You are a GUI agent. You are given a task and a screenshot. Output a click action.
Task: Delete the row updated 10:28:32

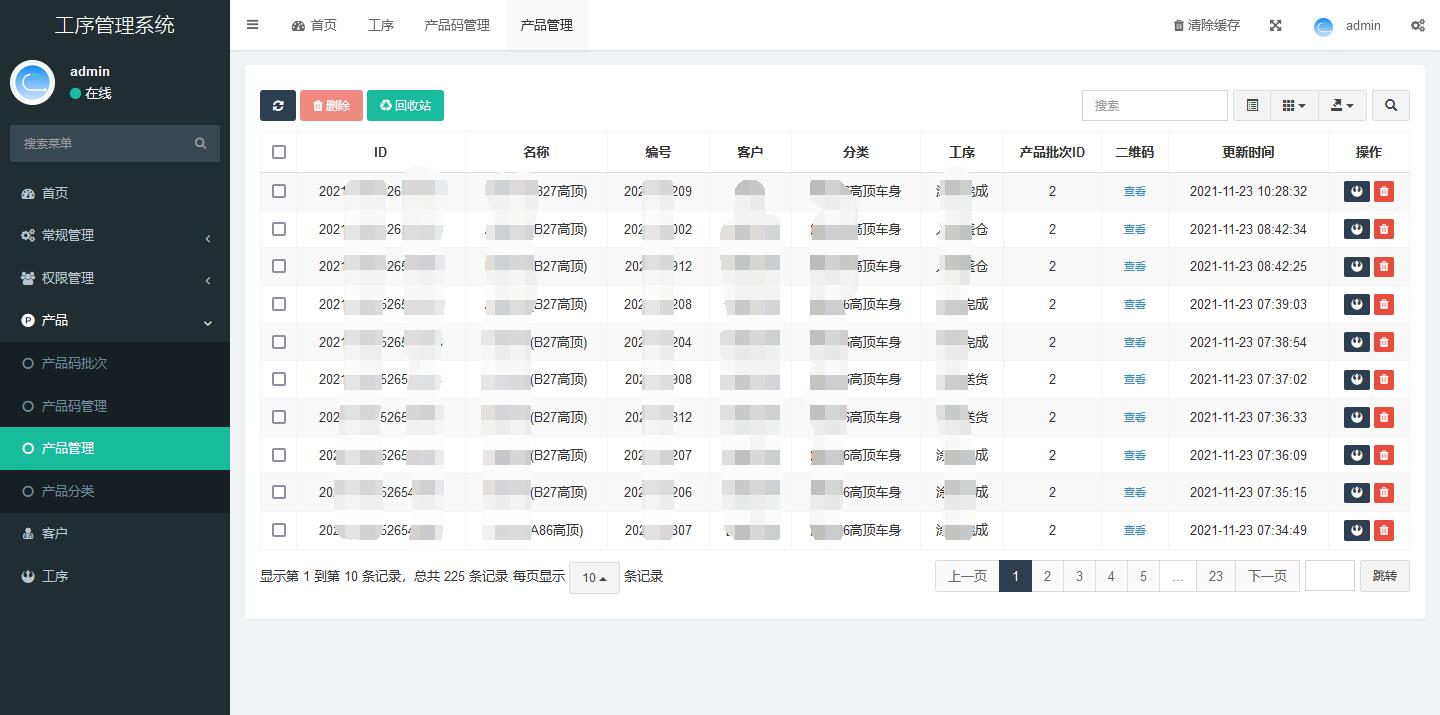1384,191
